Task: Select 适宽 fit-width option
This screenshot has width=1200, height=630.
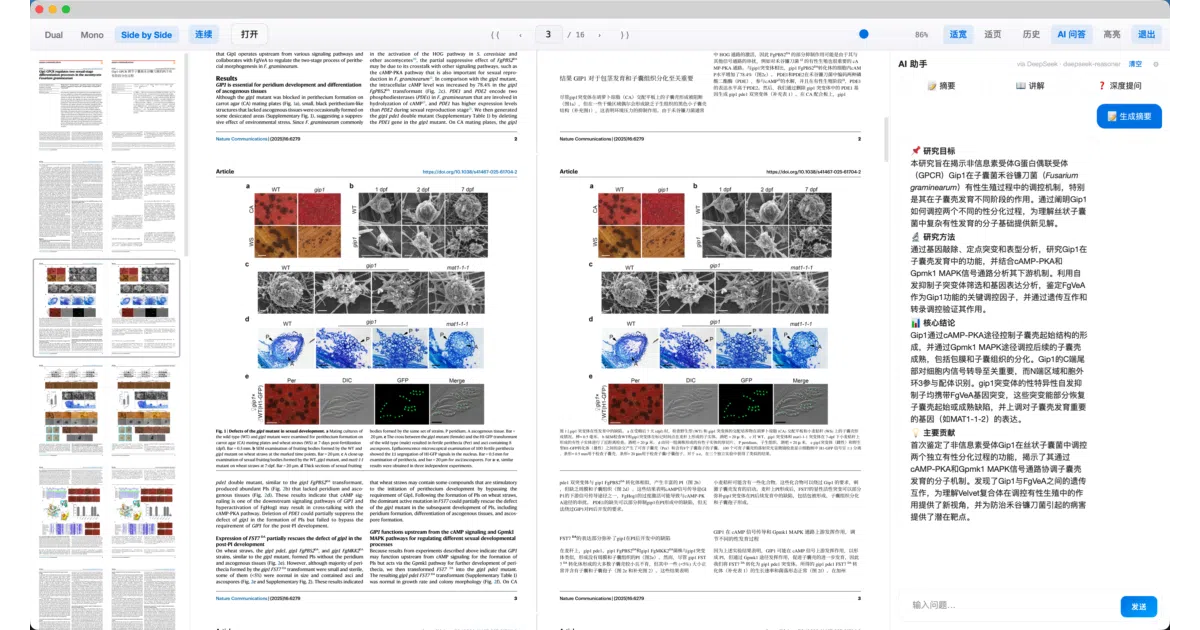Action: [x=958, y=34]
